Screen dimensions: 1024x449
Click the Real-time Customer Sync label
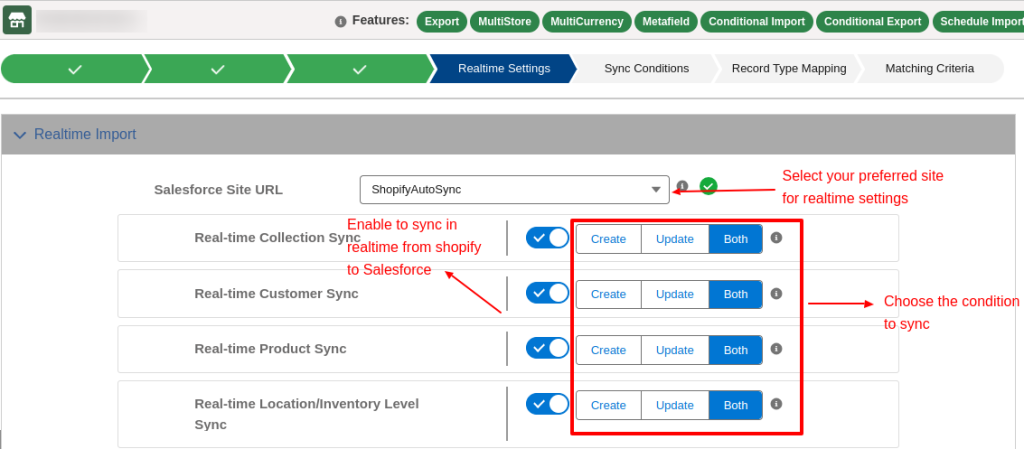tap(276, 294)
